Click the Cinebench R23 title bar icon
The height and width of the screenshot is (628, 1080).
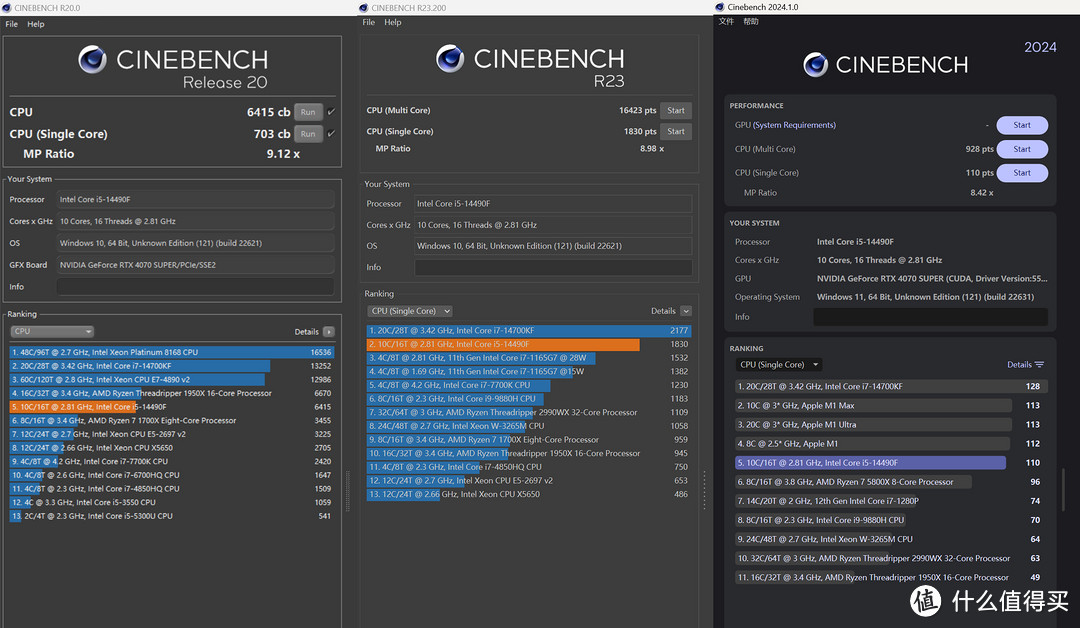(364, 8)
